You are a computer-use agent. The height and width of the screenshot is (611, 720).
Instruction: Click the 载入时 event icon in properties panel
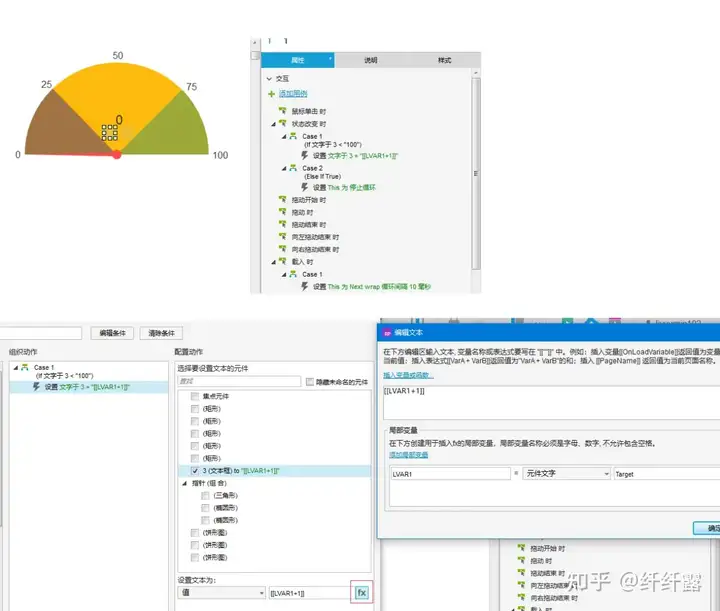[282, 261]
